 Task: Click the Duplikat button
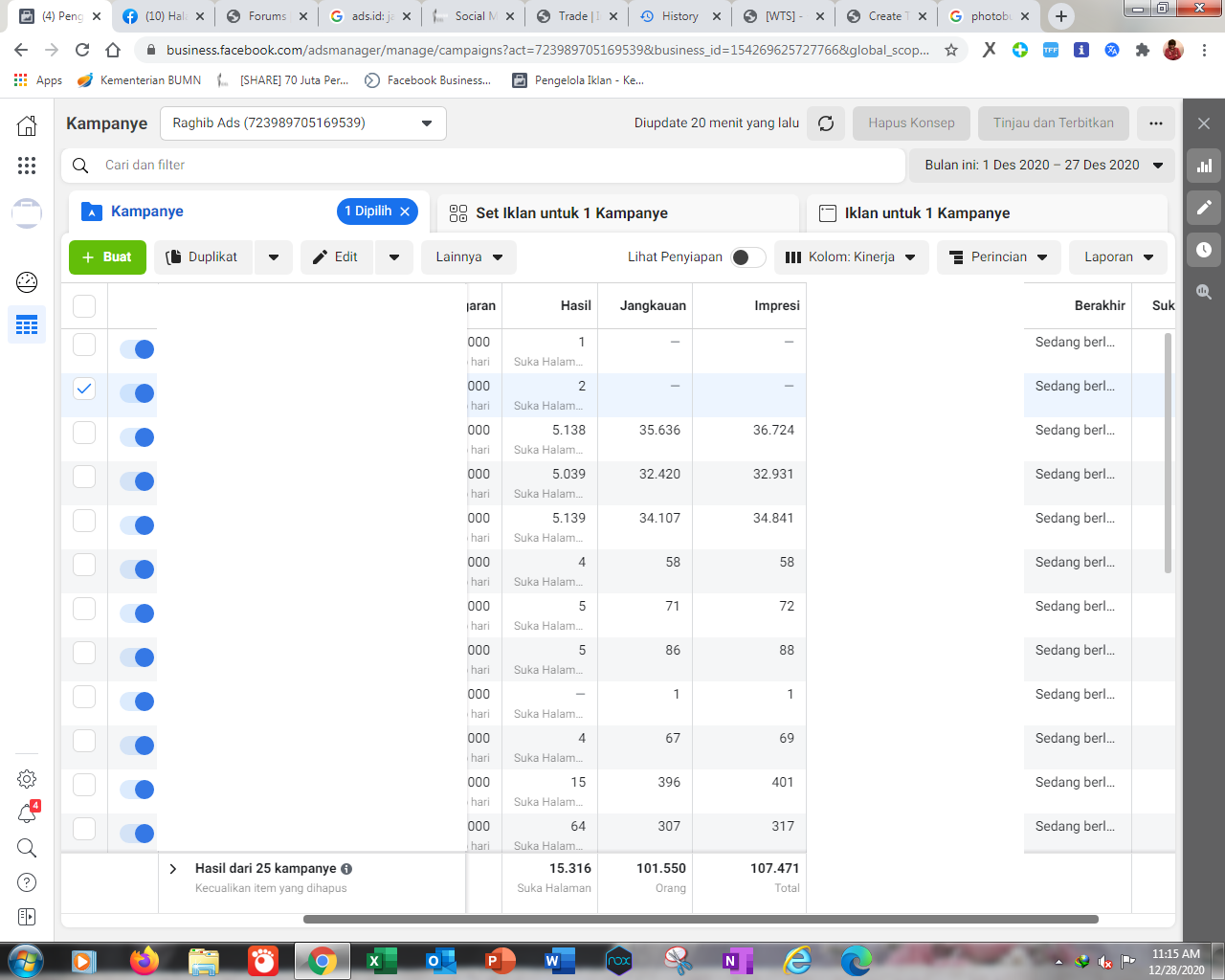coord(203,257)
